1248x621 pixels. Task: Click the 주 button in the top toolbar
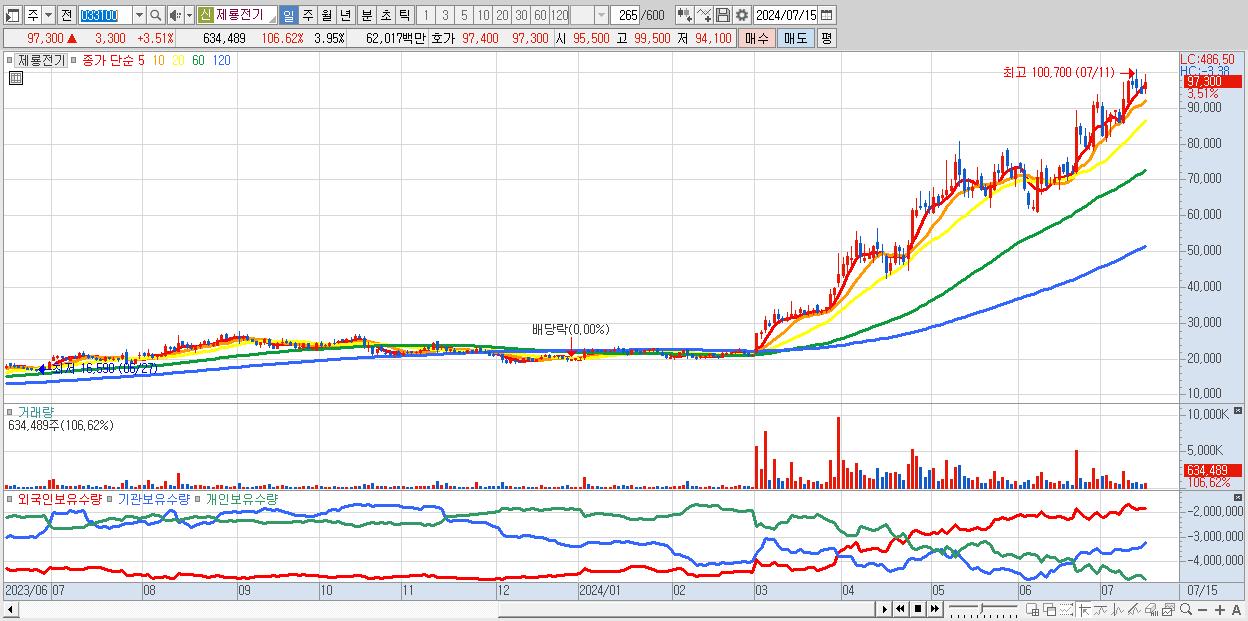click(33, 15)
